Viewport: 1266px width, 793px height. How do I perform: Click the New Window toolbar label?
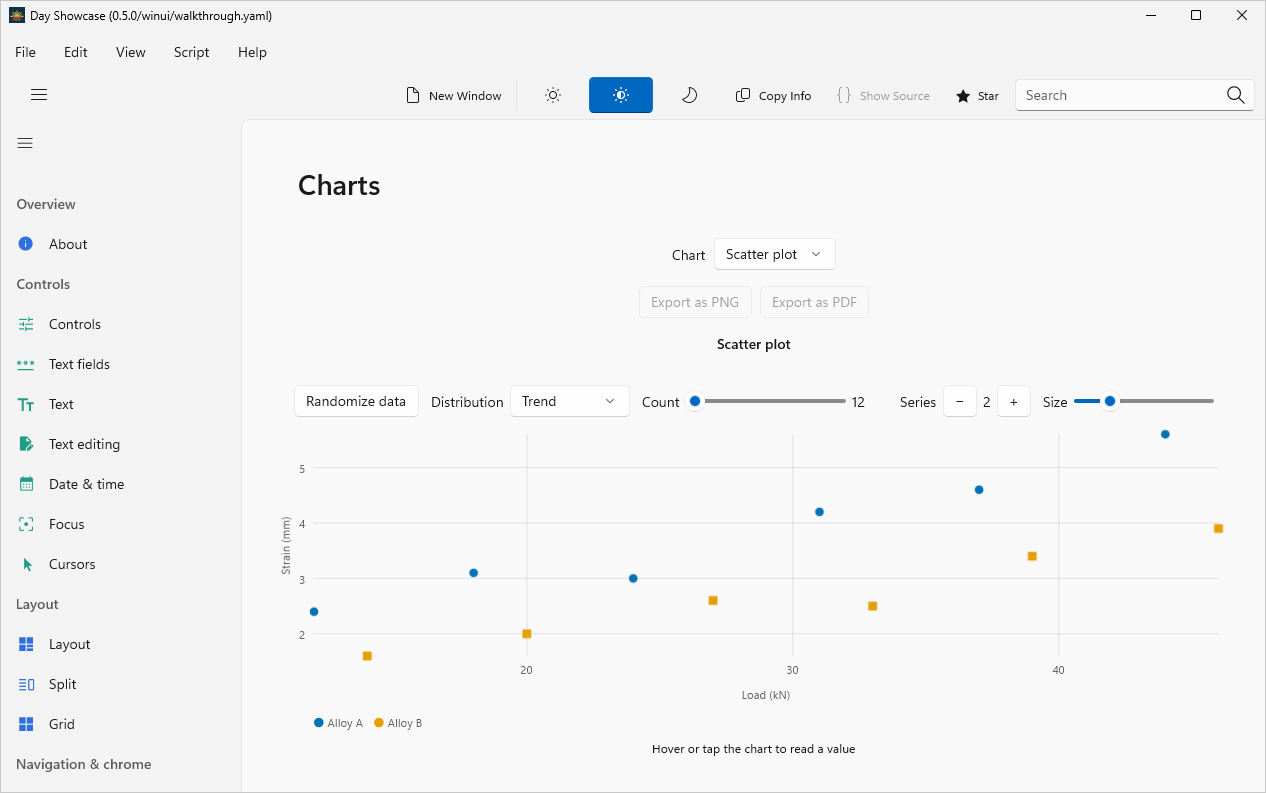pos(465,96)
